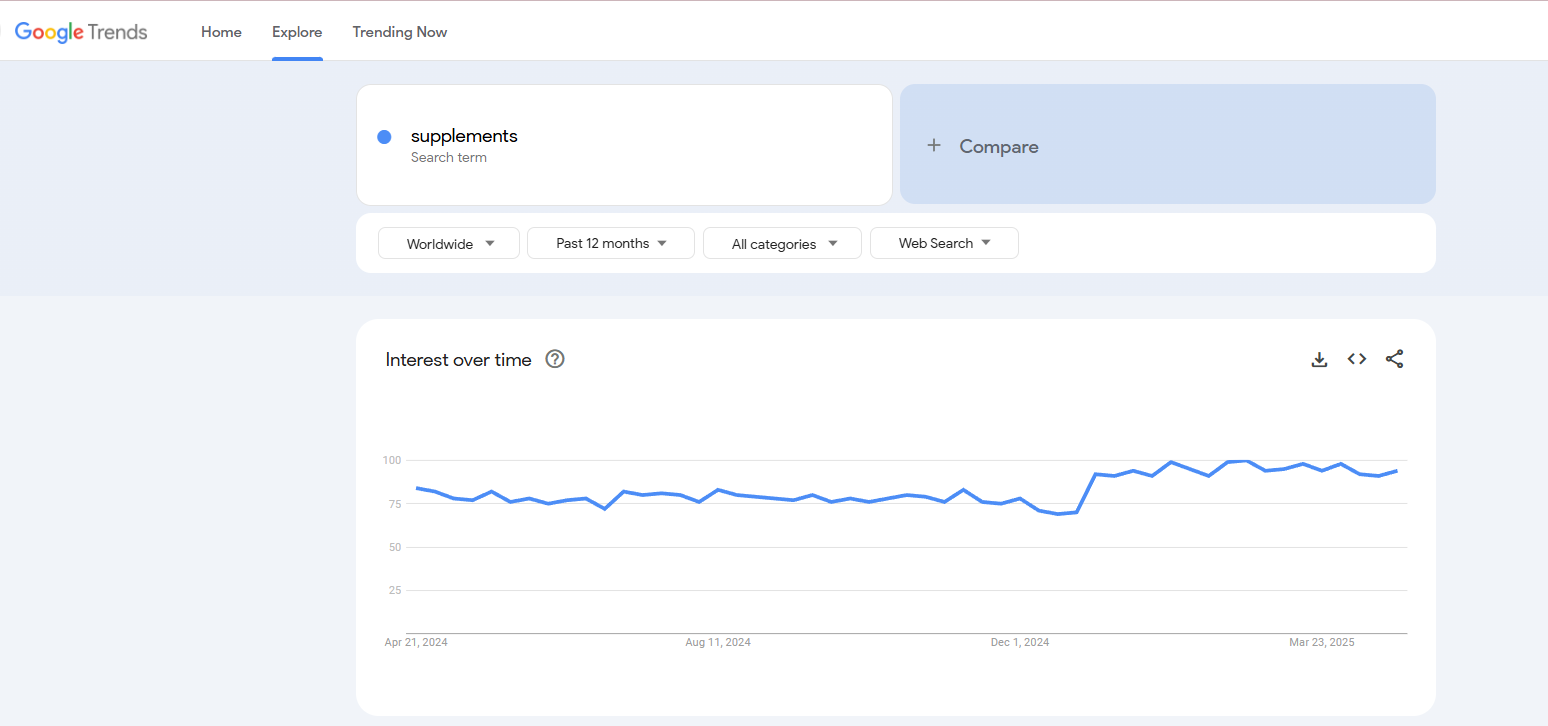1548x726 pixels.
Task: Open the Home tab
Action: point(221,32)
